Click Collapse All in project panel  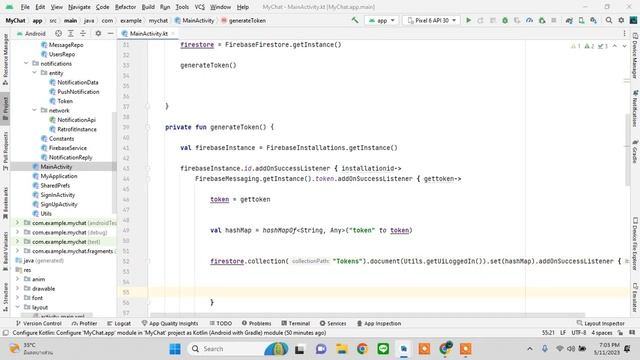(83, 33)
